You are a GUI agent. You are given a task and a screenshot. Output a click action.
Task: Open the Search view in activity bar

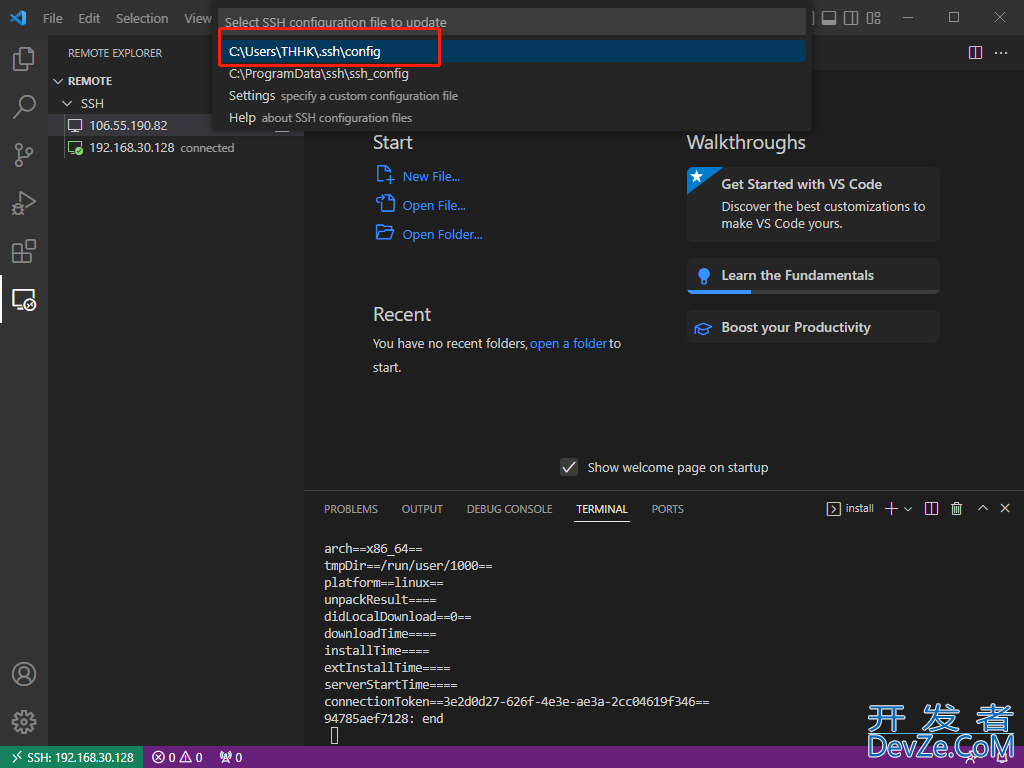24,106
